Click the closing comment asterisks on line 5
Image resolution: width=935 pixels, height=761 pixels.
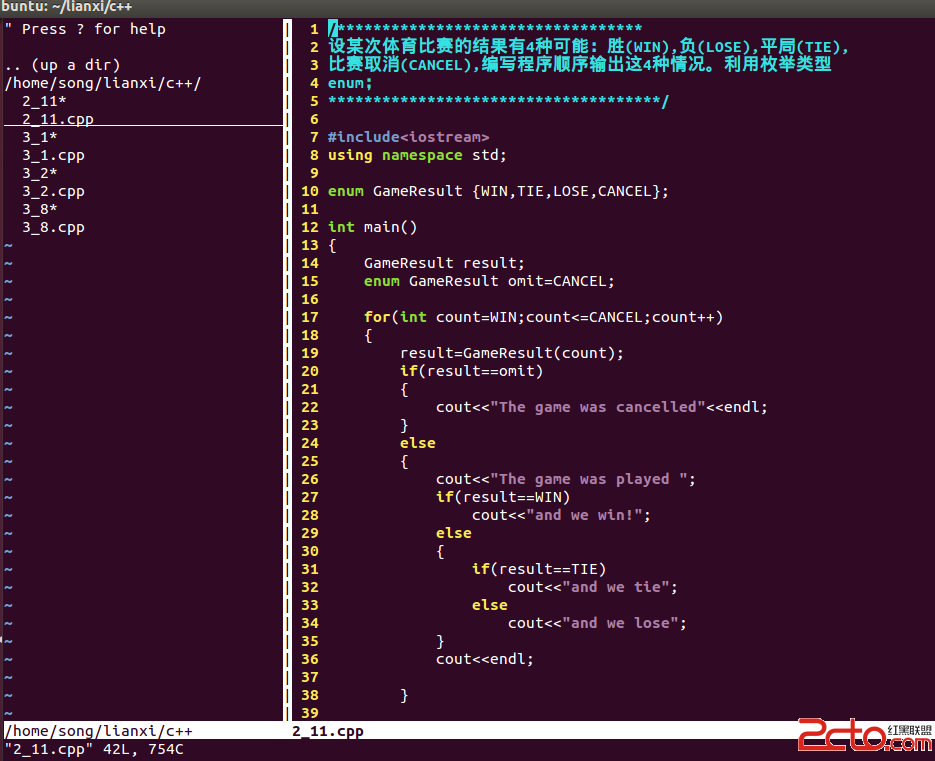point(498,101)
